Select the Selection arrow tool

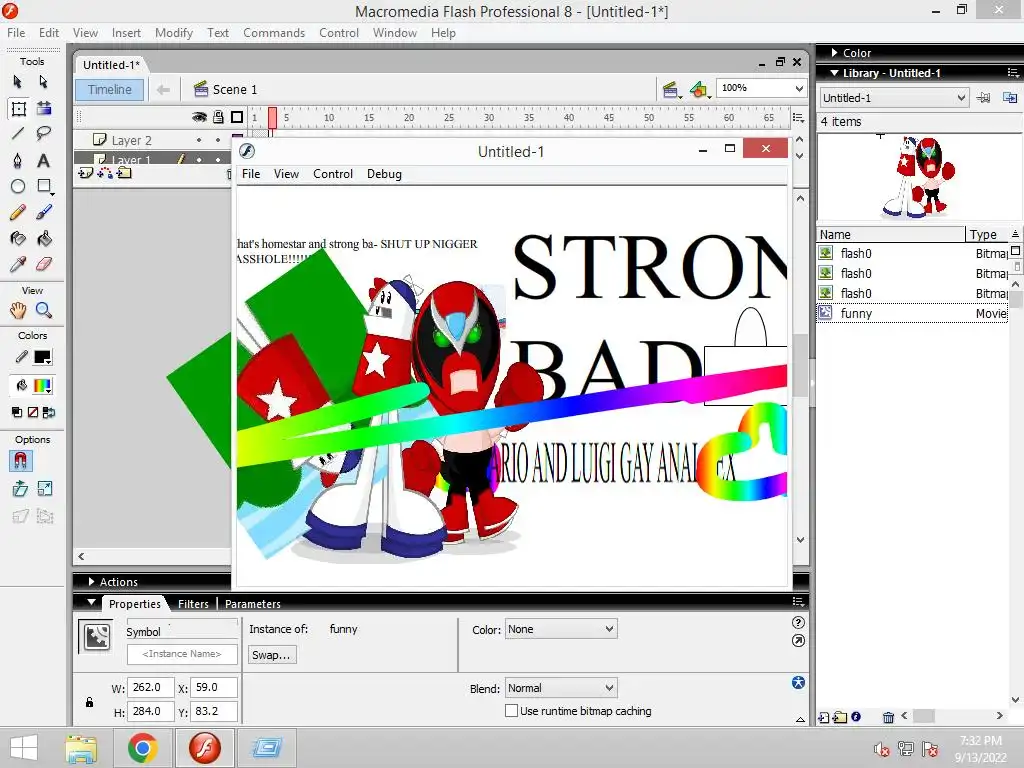[18, 82]
